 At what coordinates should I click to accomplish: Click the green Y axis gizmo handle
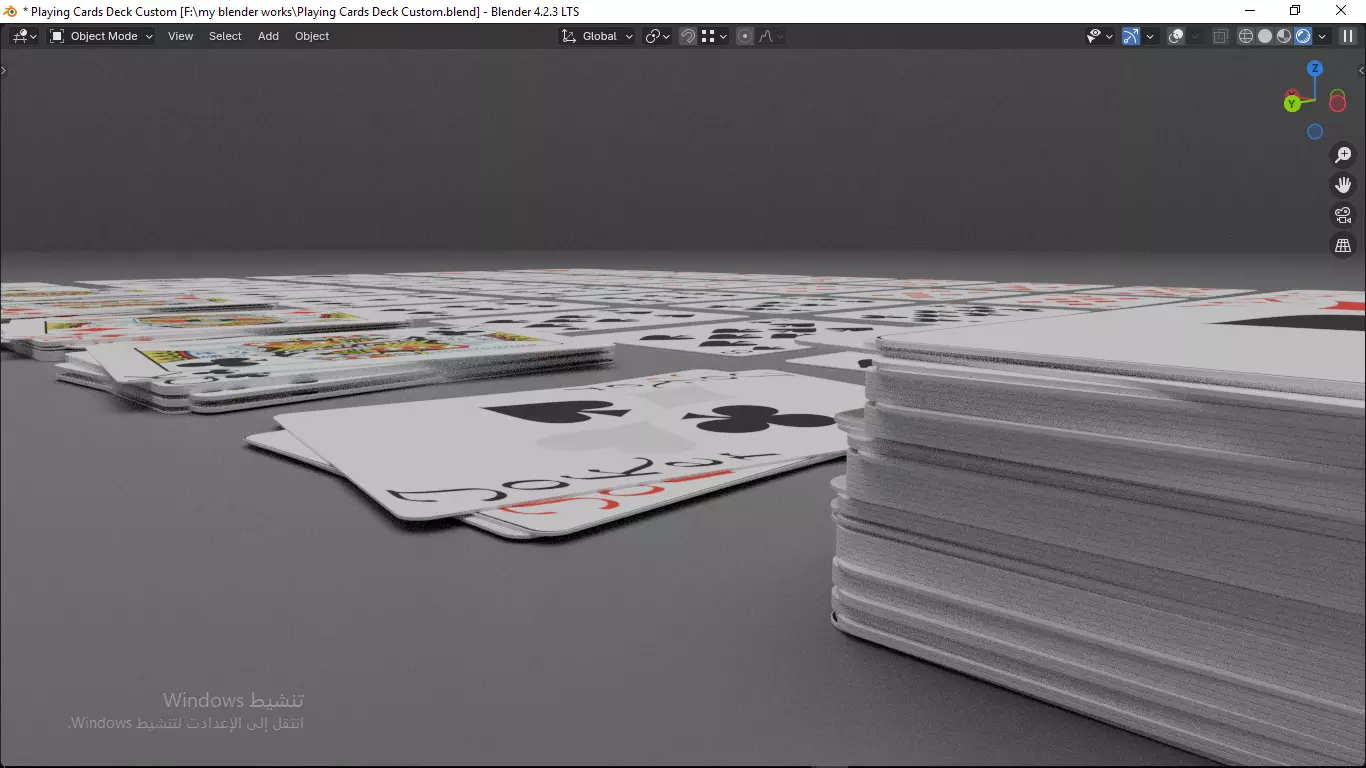point(1292,104)
